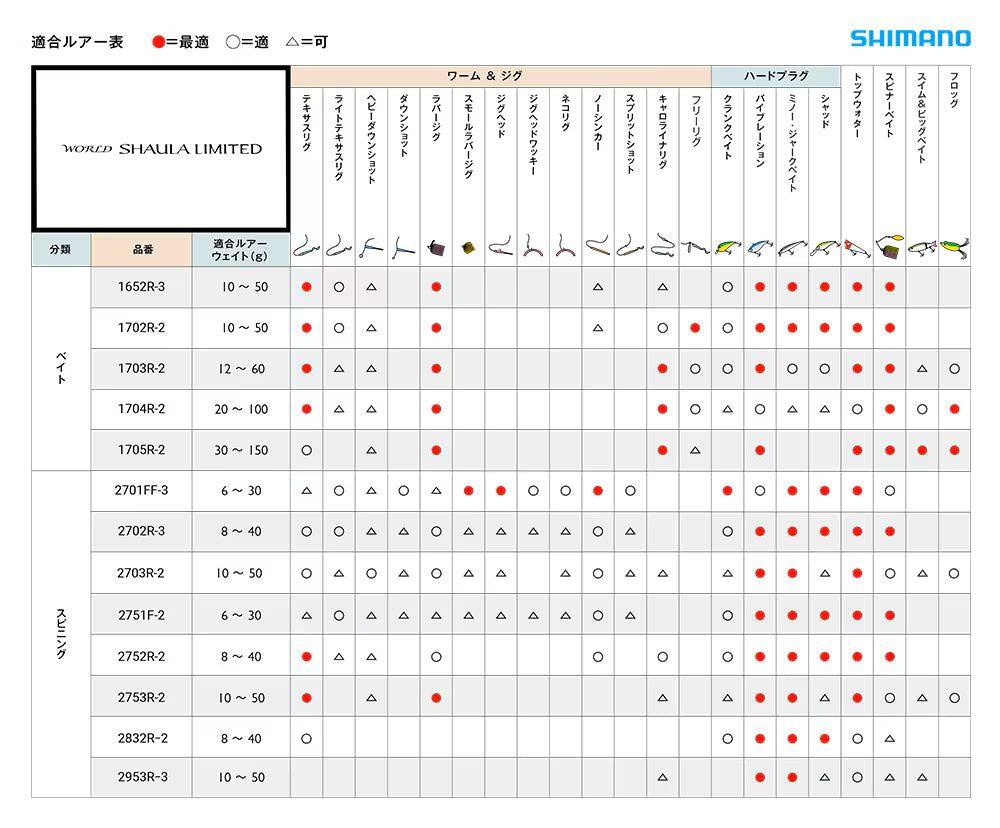1000x828 pixels.
Task: Click the スピニング category cell
Action: pyautogui.click(x=61, y=633)
